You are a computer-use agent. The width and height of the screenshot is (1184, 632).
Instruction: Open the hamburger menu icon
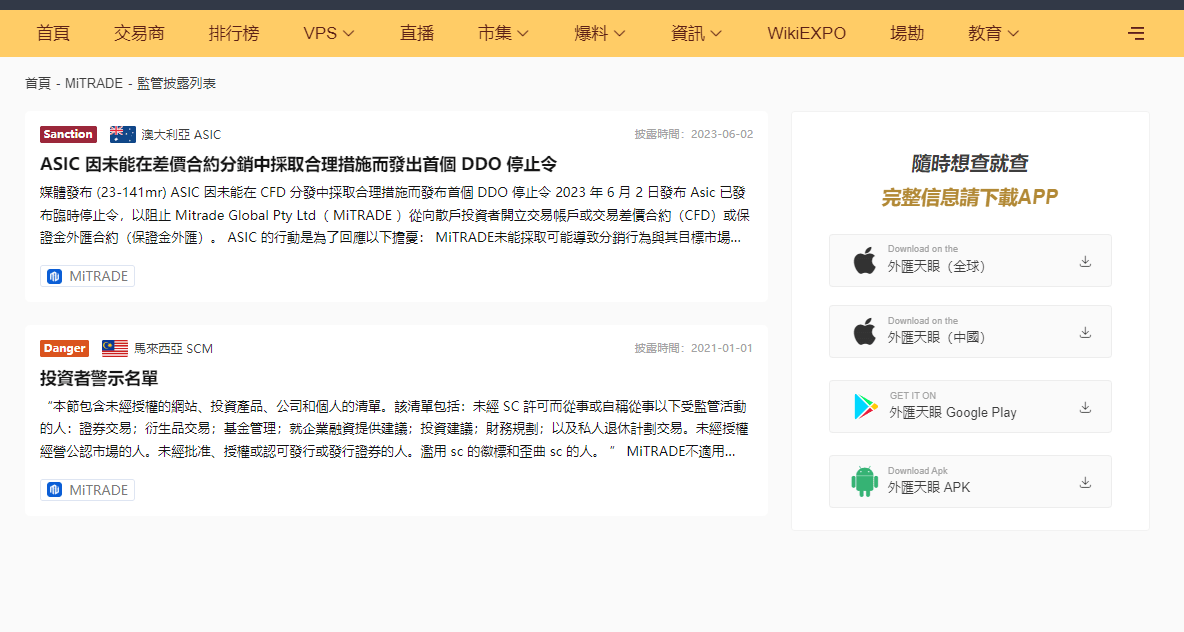click(x=1136, y=33)
